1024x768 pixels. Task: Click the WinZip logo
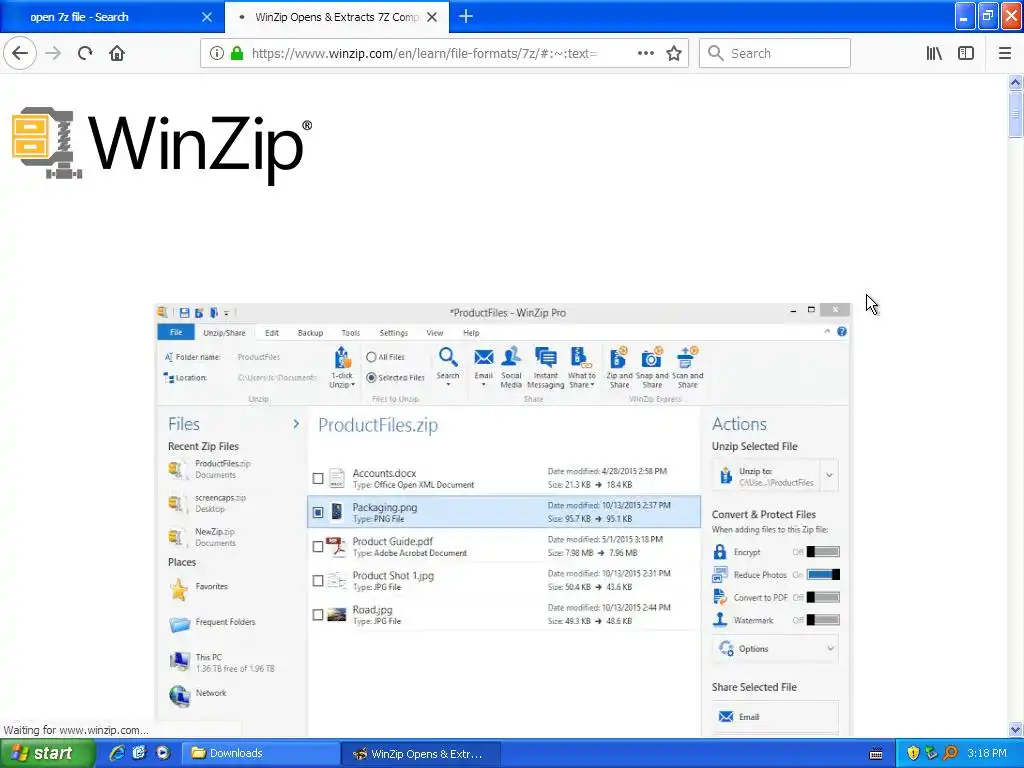[161, 146]
